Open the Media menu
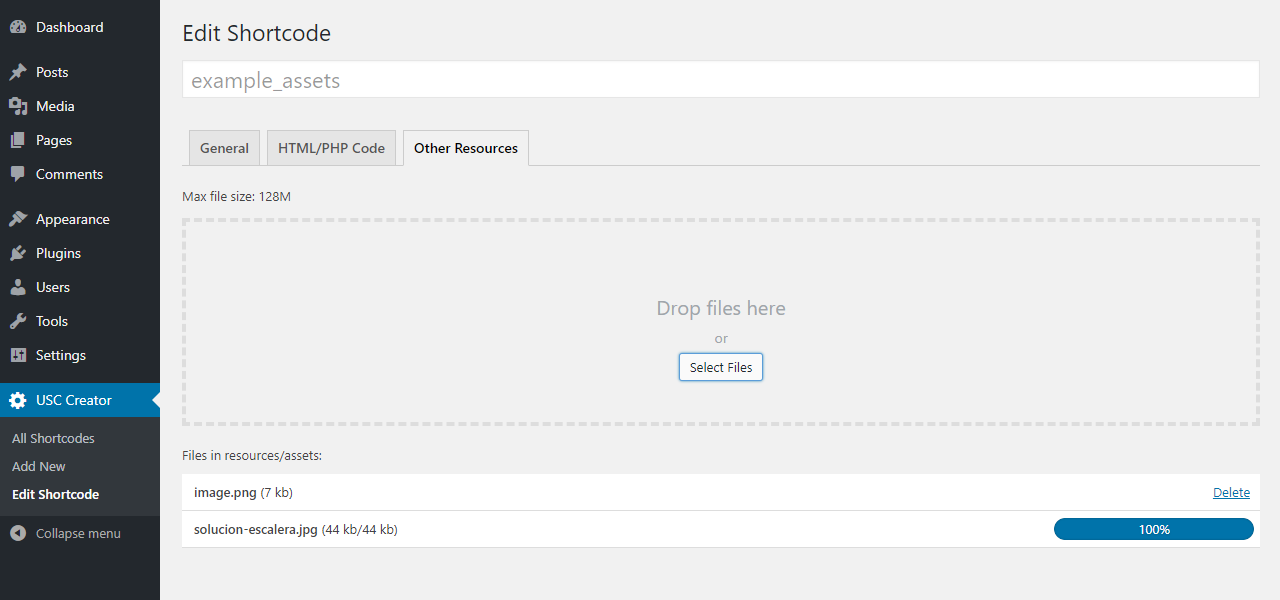Viewport: 1280px width, 600px height. coord(80,106)
